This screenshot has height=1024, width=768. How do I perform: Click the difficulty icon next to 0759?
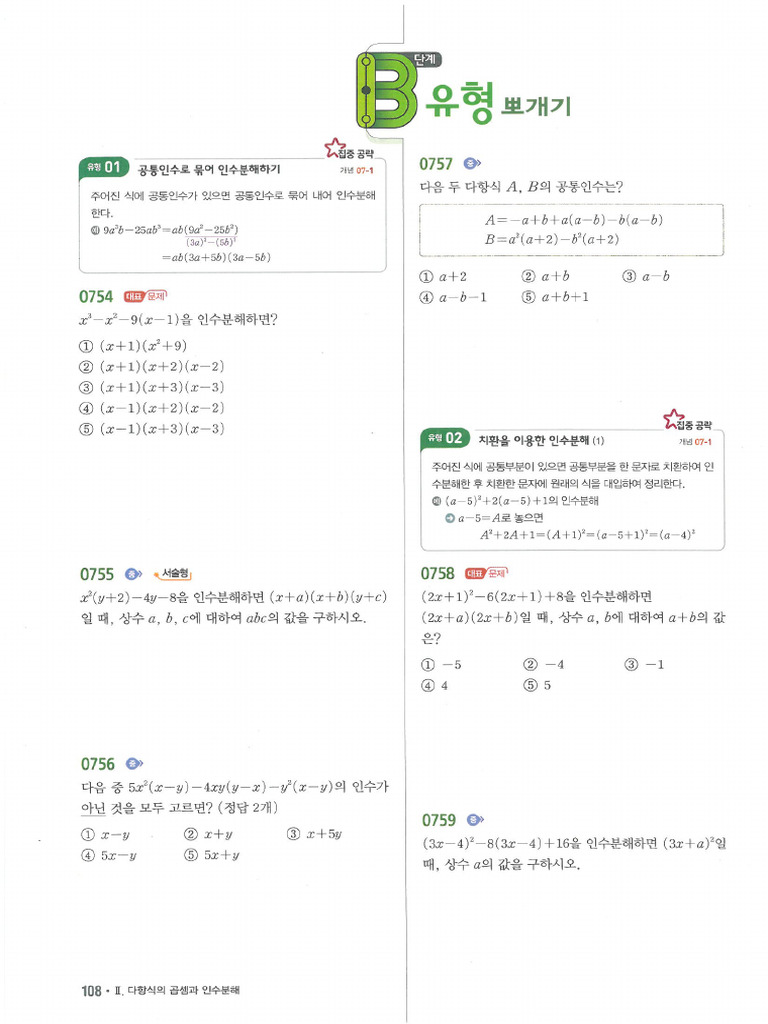475,820
